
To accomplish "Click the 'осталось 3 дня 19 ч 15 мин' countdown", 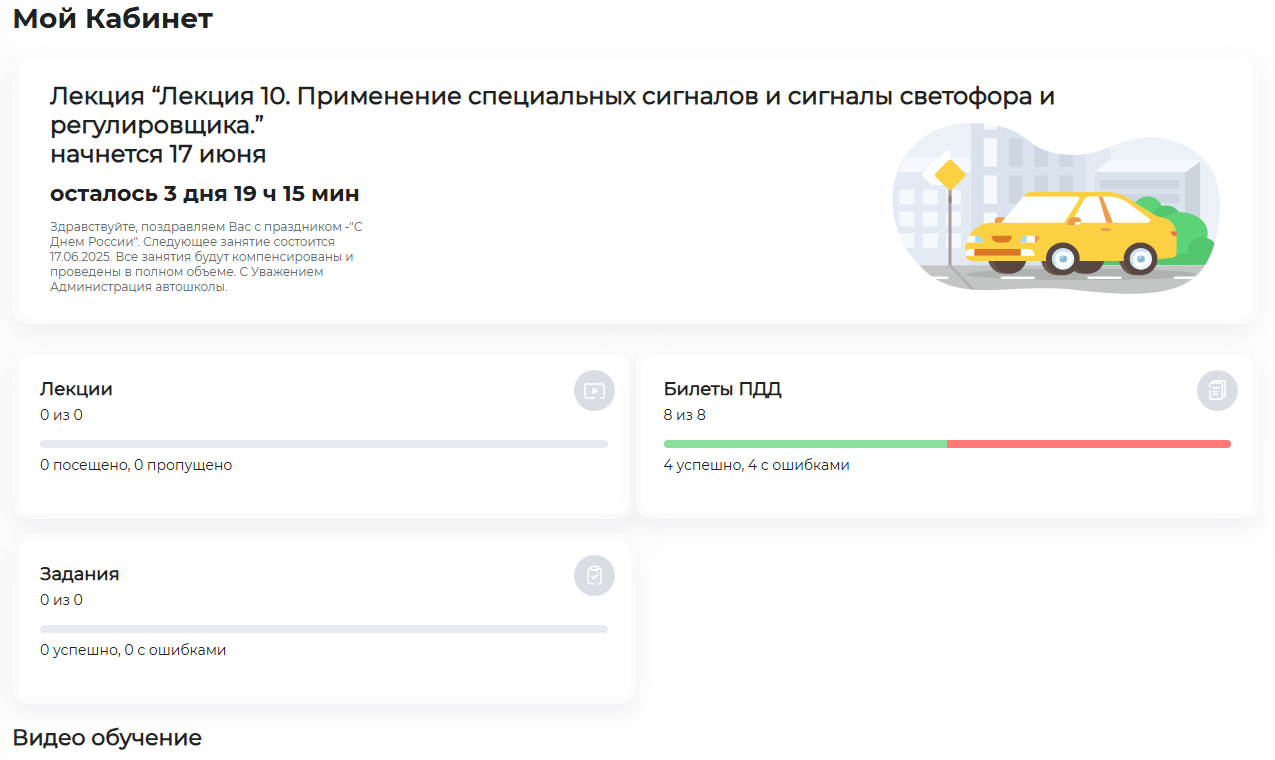I will [x=205, y=194].
